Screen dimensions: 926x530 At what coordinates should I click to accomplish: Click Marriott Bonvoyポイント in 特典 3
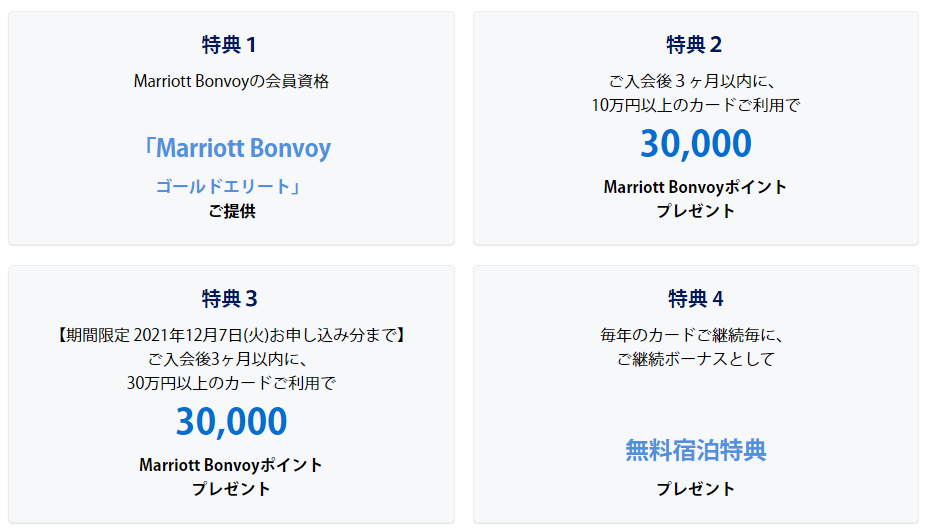231,465
